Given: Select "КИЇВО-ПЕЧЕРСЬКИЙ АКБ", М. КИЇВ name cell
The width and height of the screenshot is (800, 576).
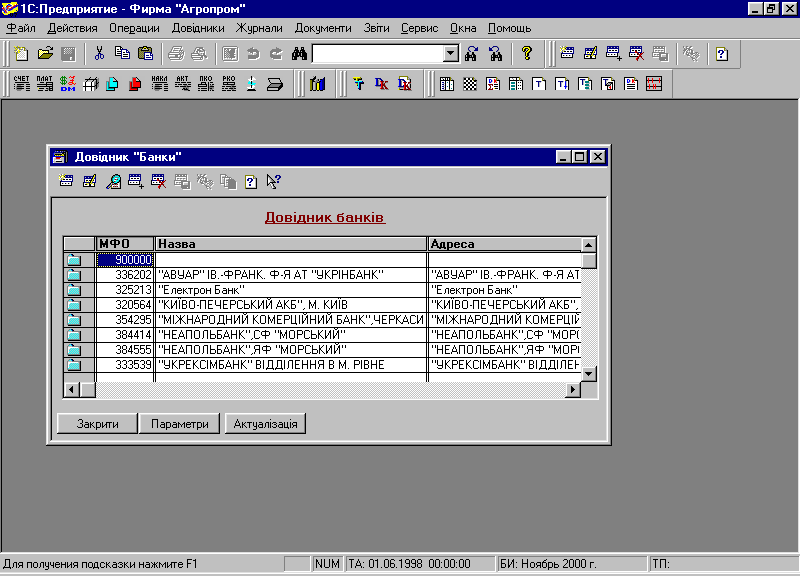Looking at the screenshot, I should pos(291,305).
